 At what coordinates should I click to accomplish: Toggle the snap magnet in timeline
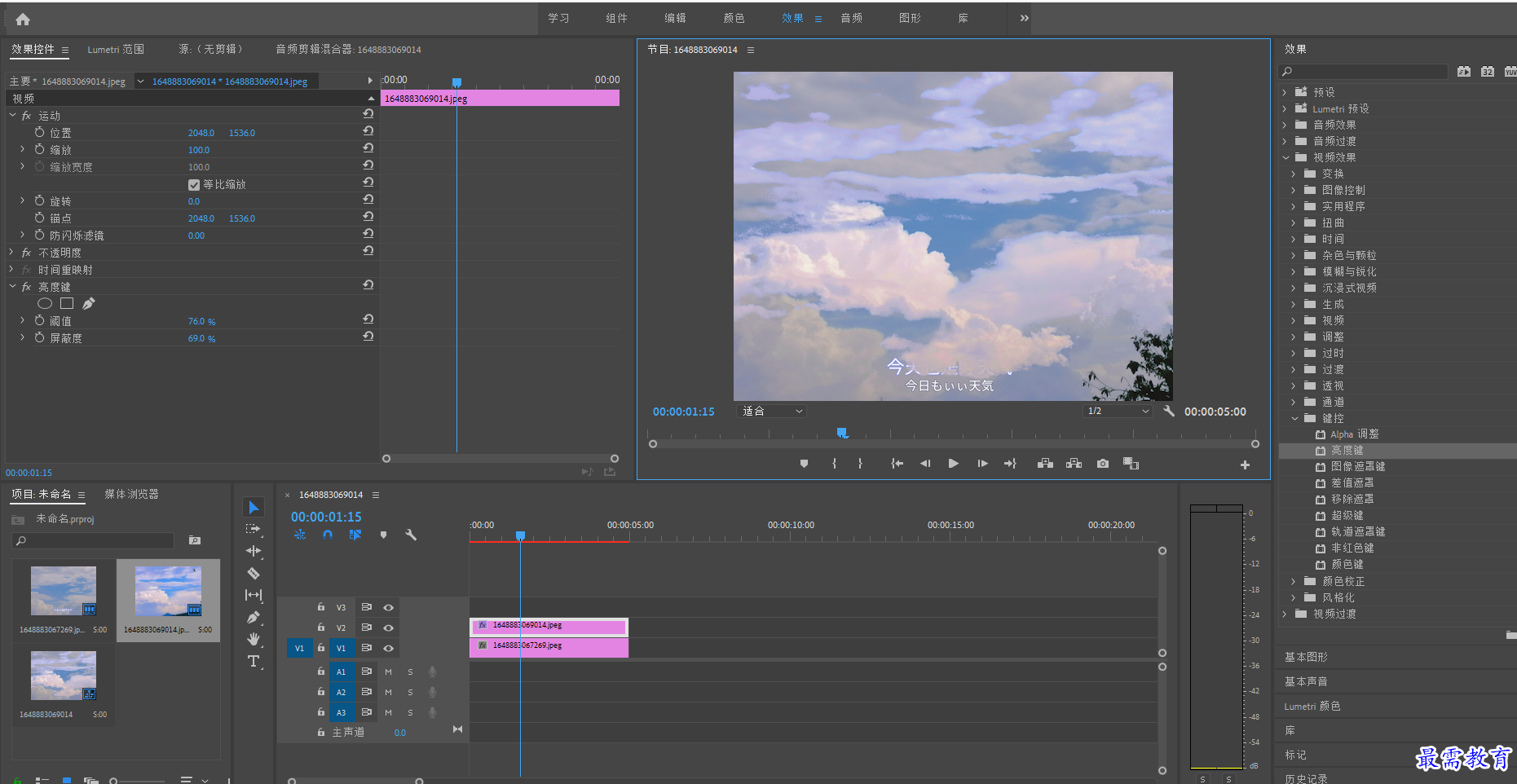pyautogui.click(x=328, y=535)
